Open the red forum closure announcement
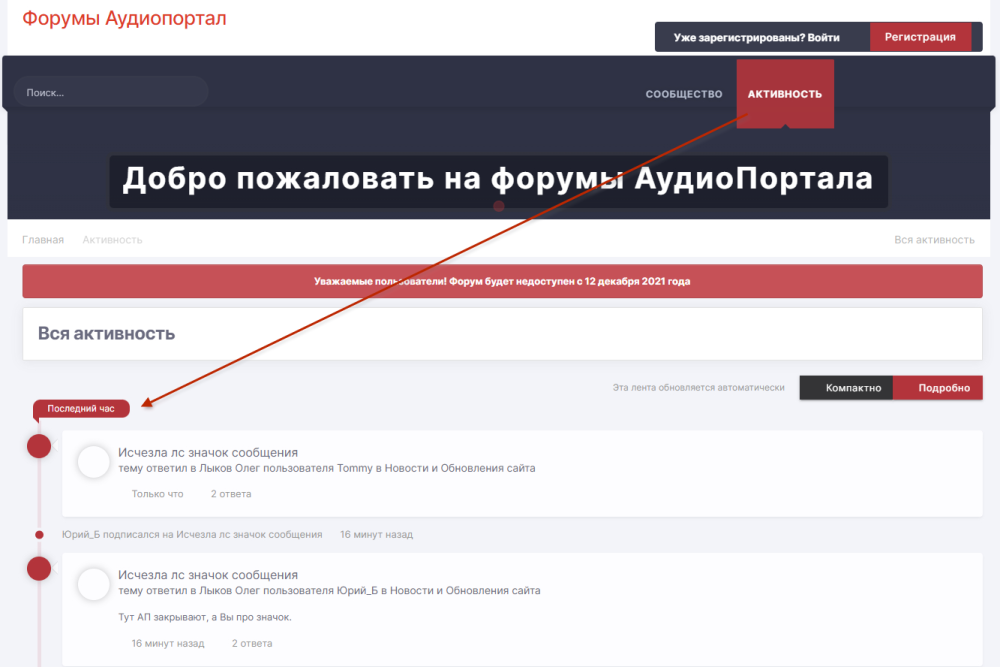Image resolution: width=1000 pixels, height=667 pixels. point(501,282)
